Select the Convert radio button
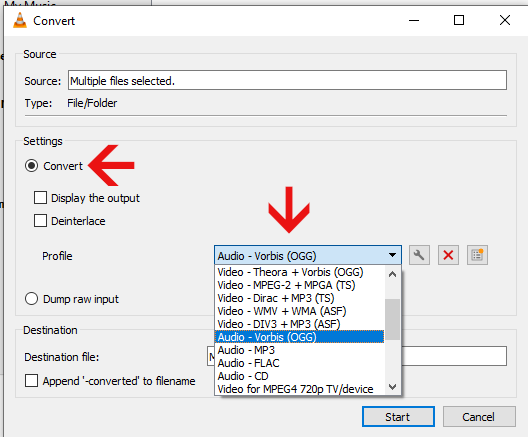Screen dimensions: 528x437 [31, 166]
